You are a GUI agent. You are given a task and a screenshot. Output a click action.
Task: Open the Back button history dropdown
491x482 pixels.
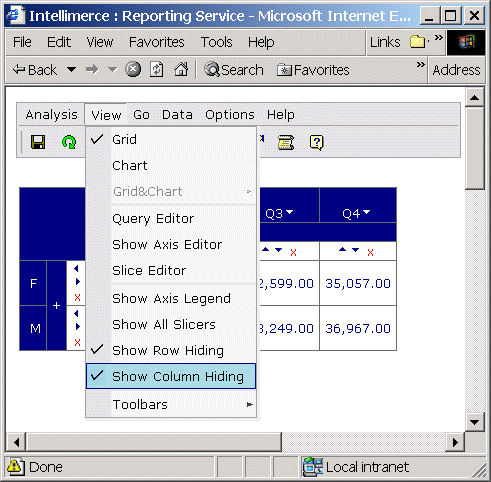[x=71, y=70]
